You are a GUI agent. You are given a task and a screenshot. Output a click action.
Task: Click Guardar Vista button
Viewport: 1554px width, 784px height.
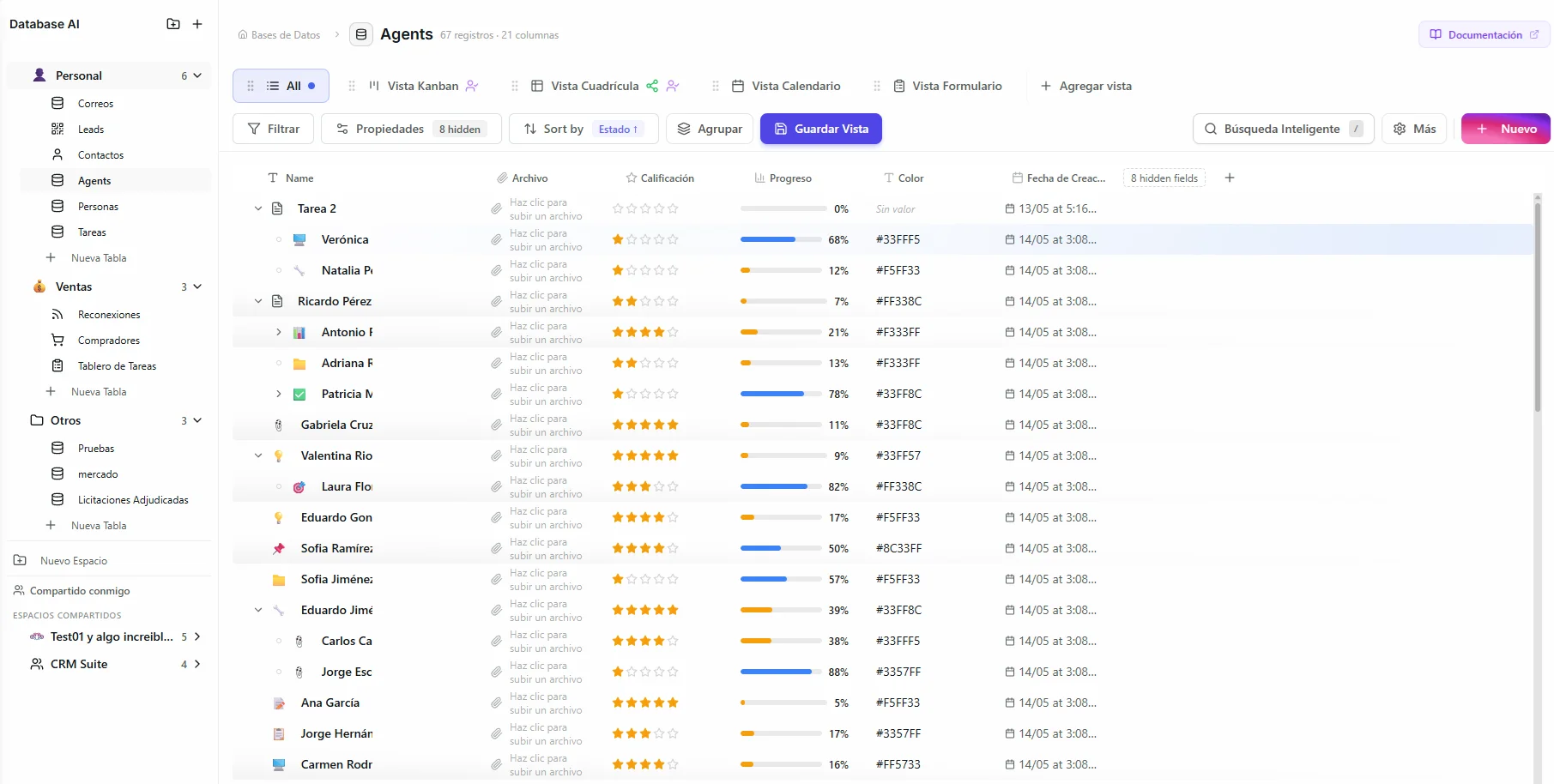coord(821,129)
